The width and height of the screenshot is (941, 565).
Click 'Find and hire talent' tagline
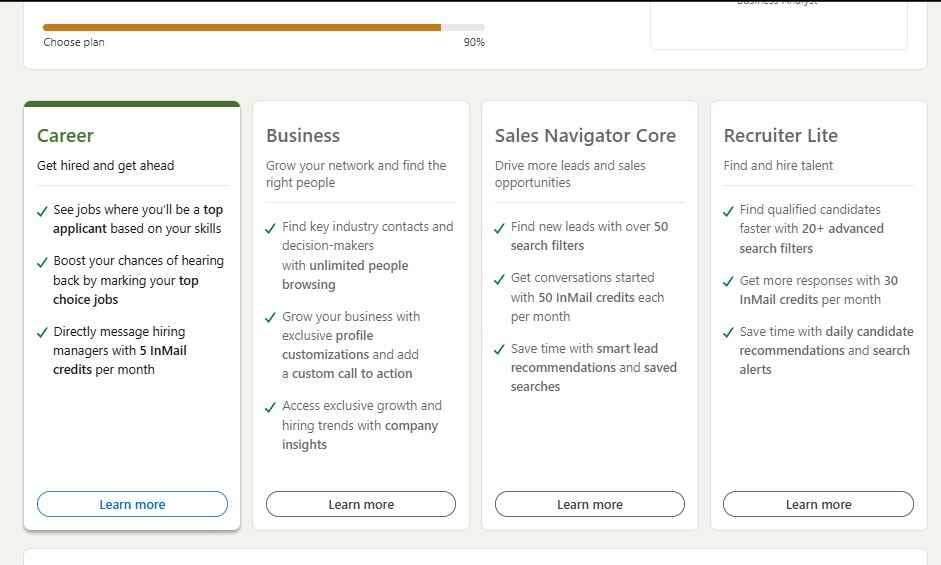pyautogui.click(x=778, y=166)
